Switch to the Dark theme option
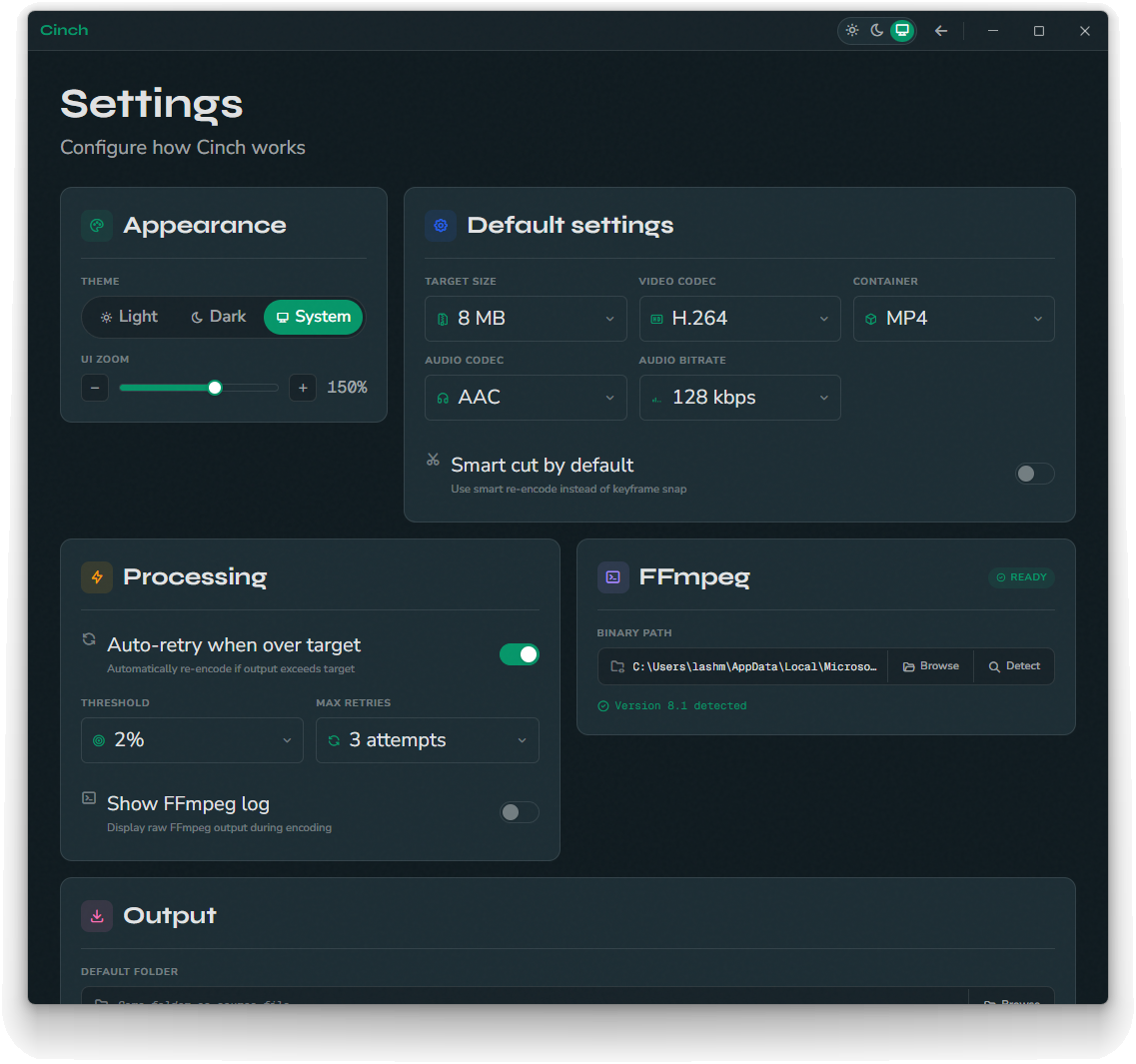1136x1064 pixels. (218, 317)
